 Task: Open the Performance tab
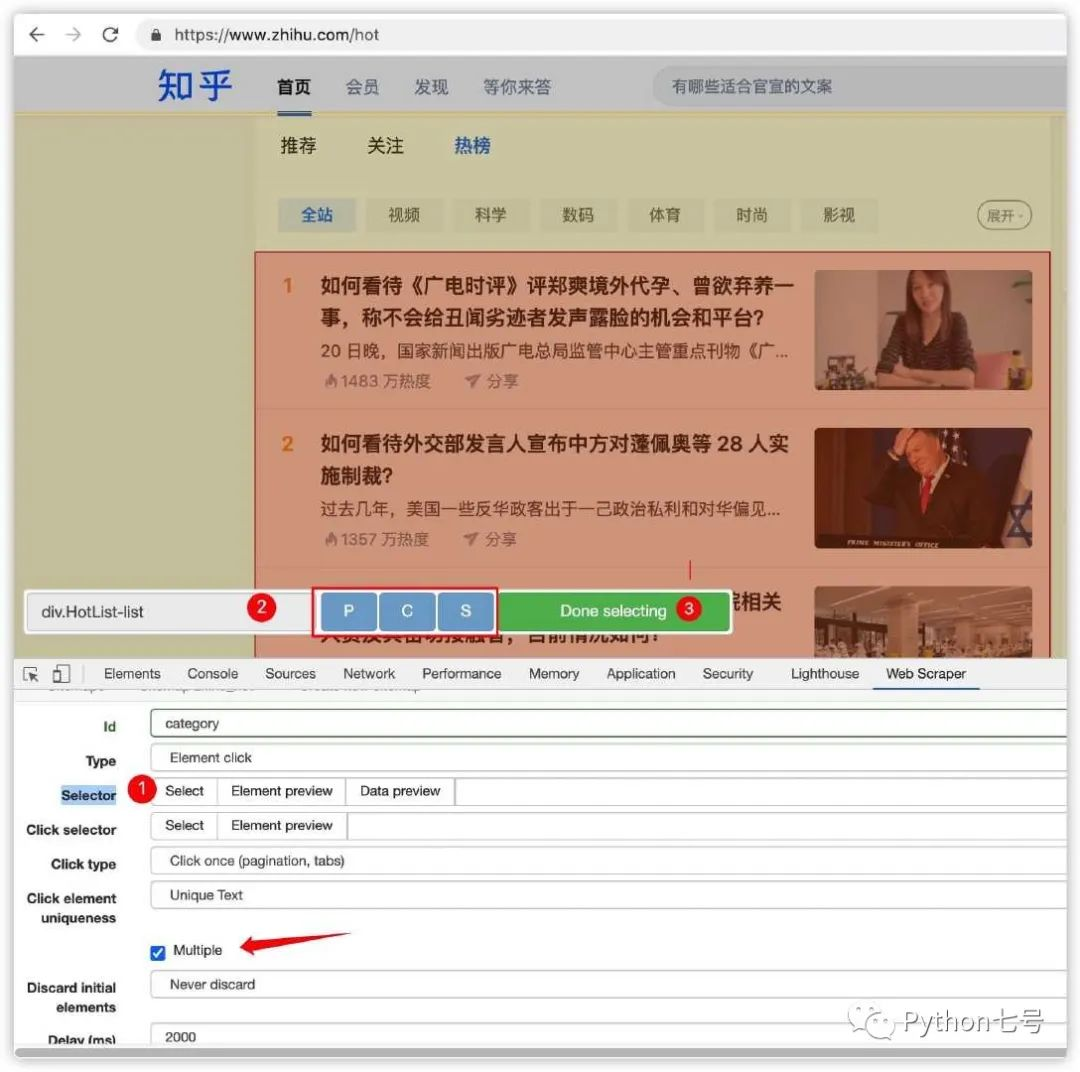[x=461, y=674]
